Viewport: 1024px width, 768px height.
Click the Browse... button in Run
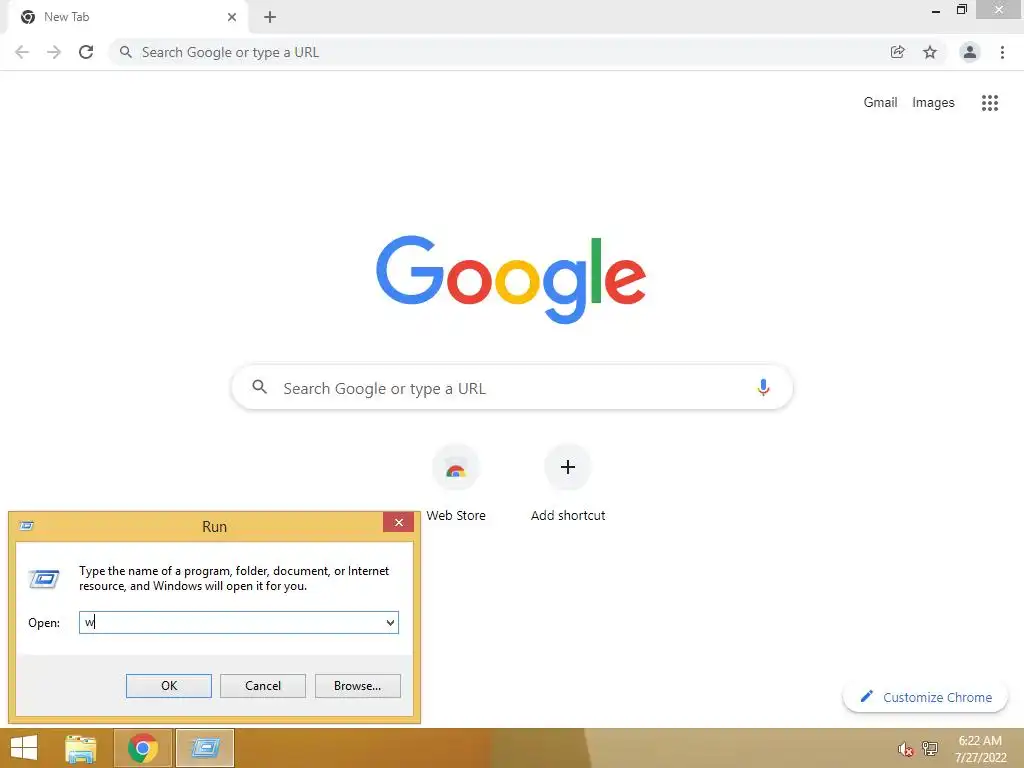[357, 686]
